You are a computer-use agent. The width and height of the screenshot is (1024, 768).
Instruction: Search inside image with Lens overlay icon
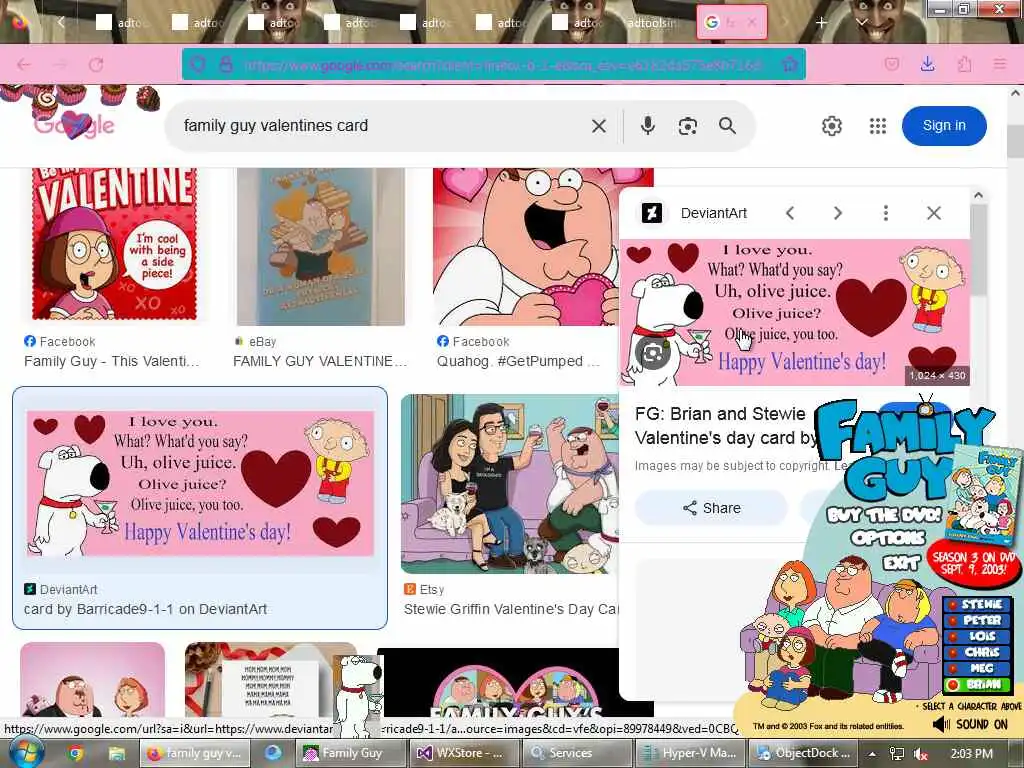pyautogui.click(x=652, y=353)
